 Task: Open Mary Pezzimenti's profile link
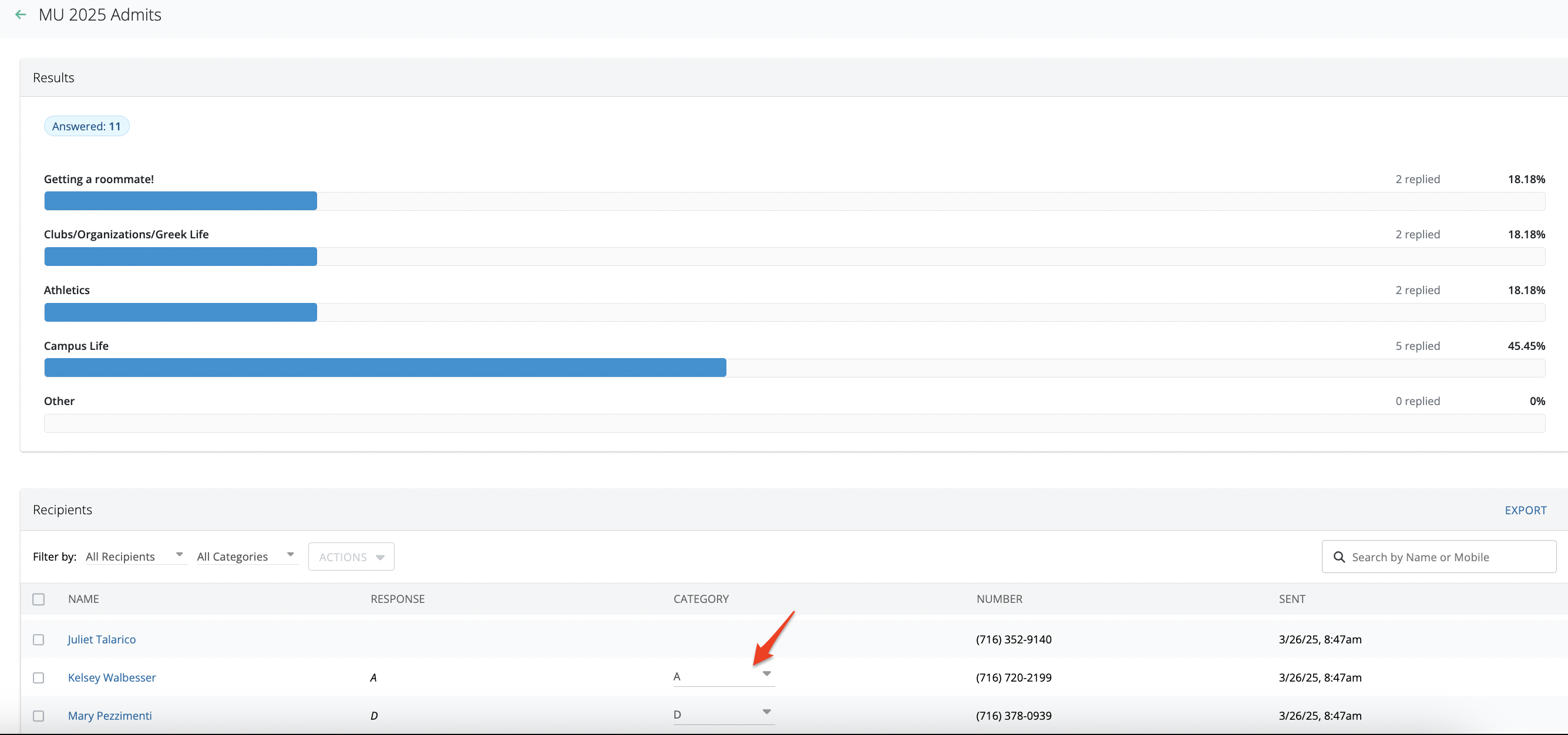(110, 716)
